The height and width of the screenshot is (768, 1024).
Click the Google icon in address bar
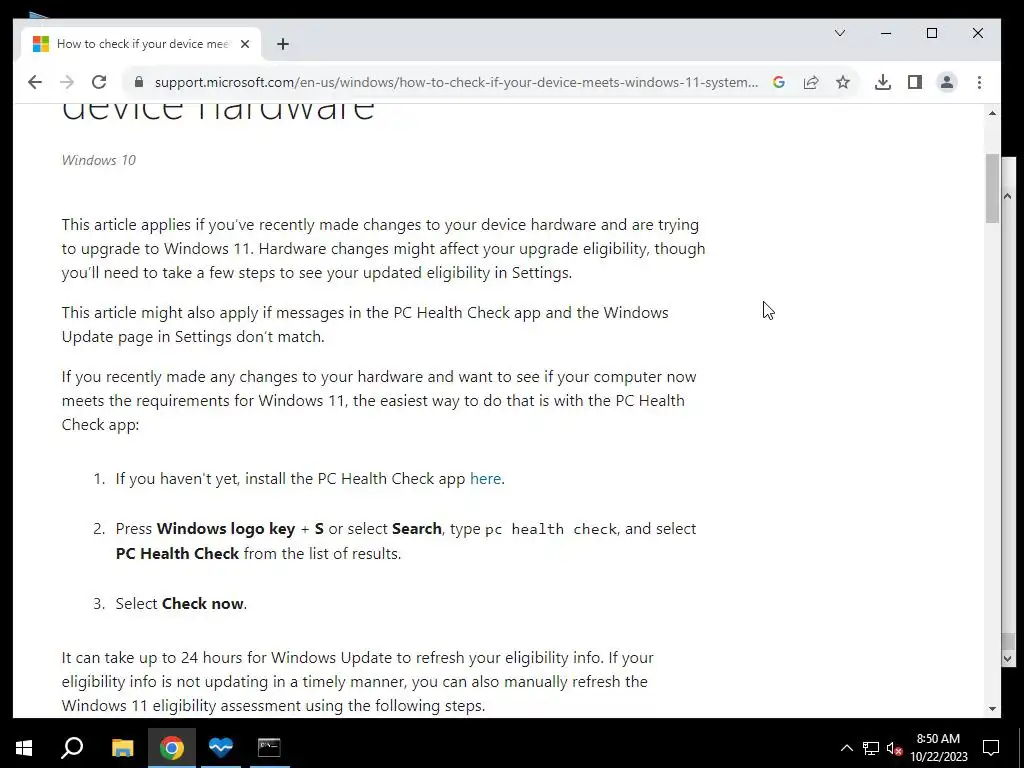pos(778,82)
